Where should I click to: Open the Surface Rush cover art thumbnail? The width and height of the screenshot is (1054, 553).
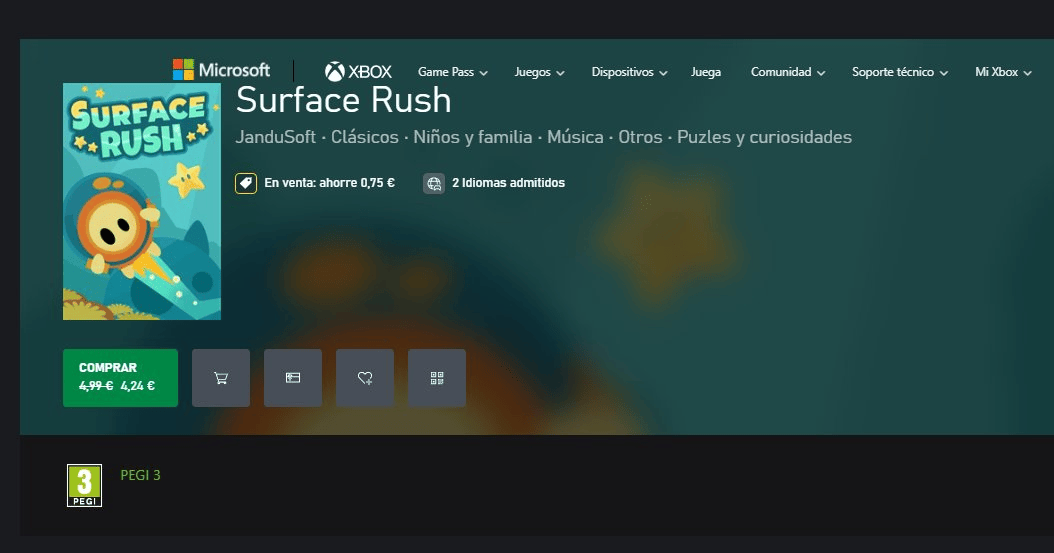point(142,202)
